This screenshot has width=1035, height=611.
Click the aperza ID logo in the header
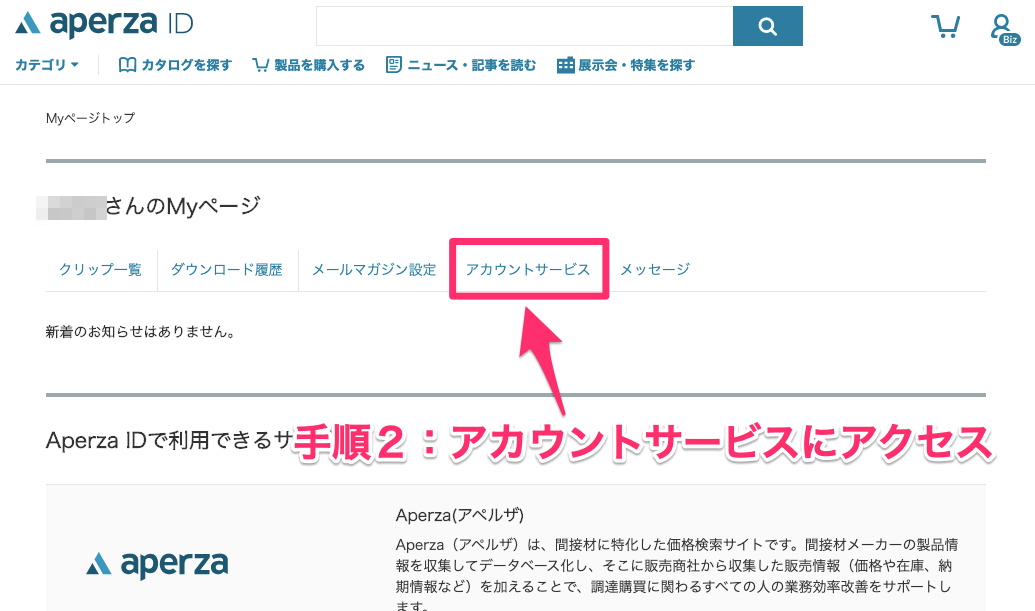[x=100, y=24]
